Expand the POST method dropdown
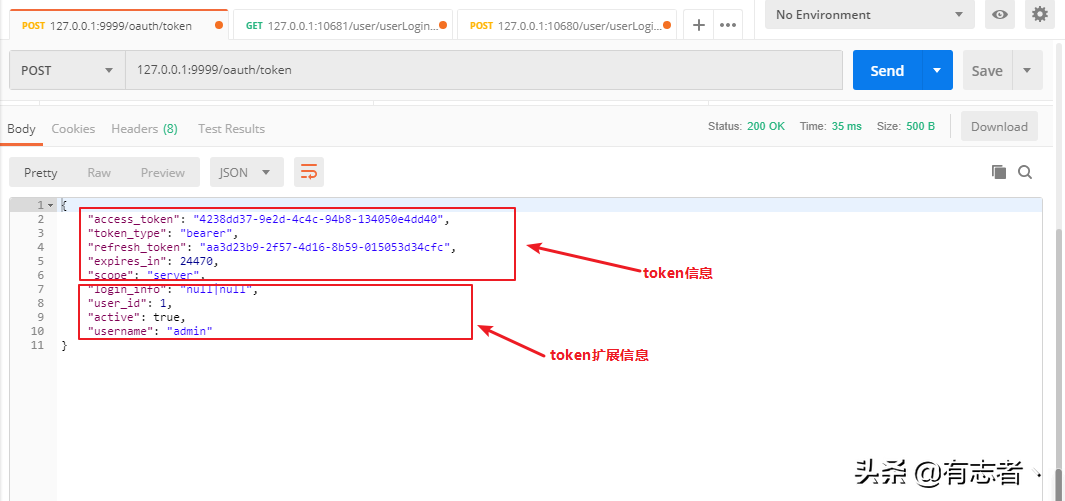Viewport: 1065px width, 501px height. [x=67, y=71]
